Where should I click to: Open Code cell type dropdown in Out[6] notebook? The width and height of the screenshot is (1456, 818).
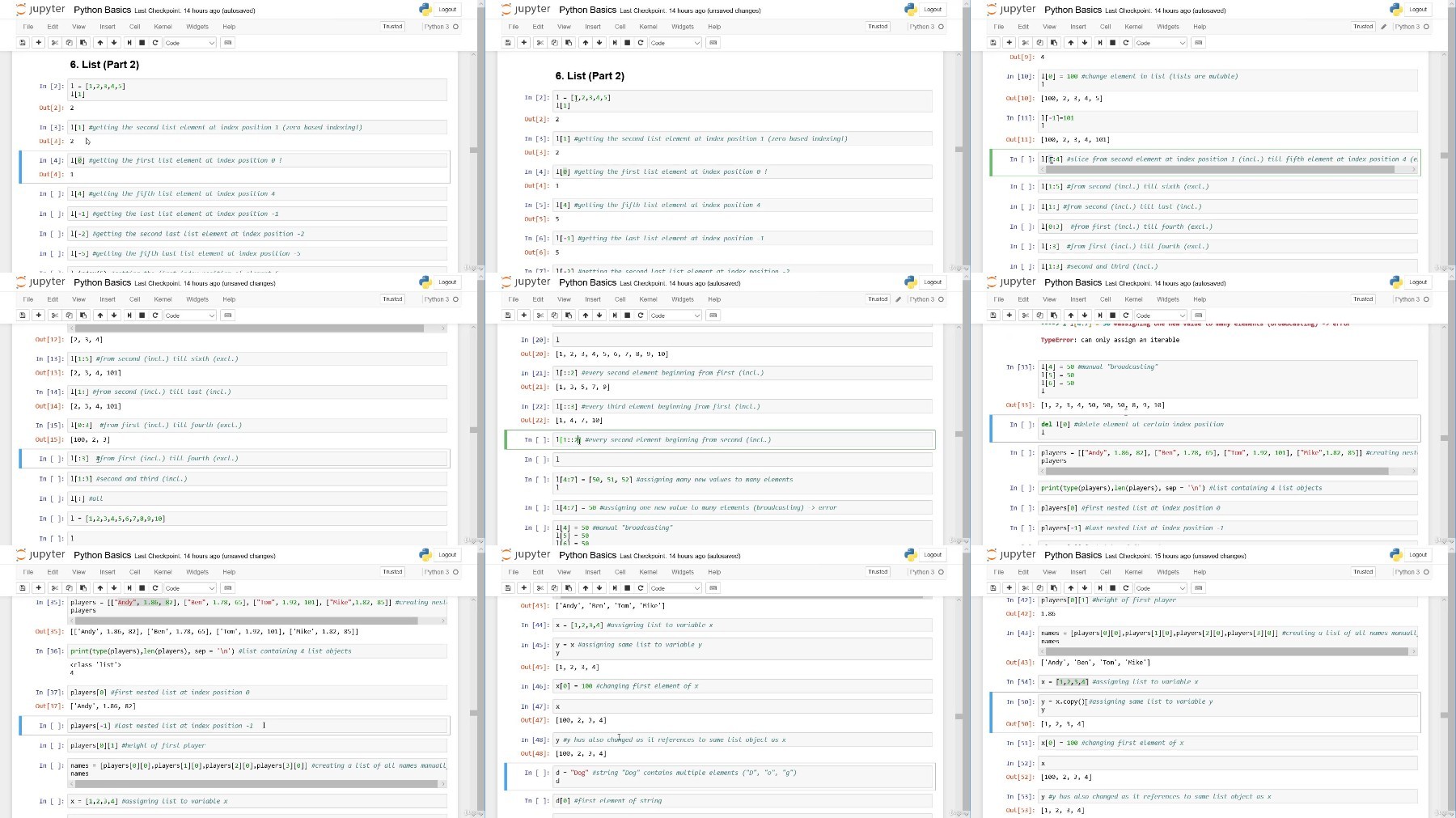[x=675, y=42]
